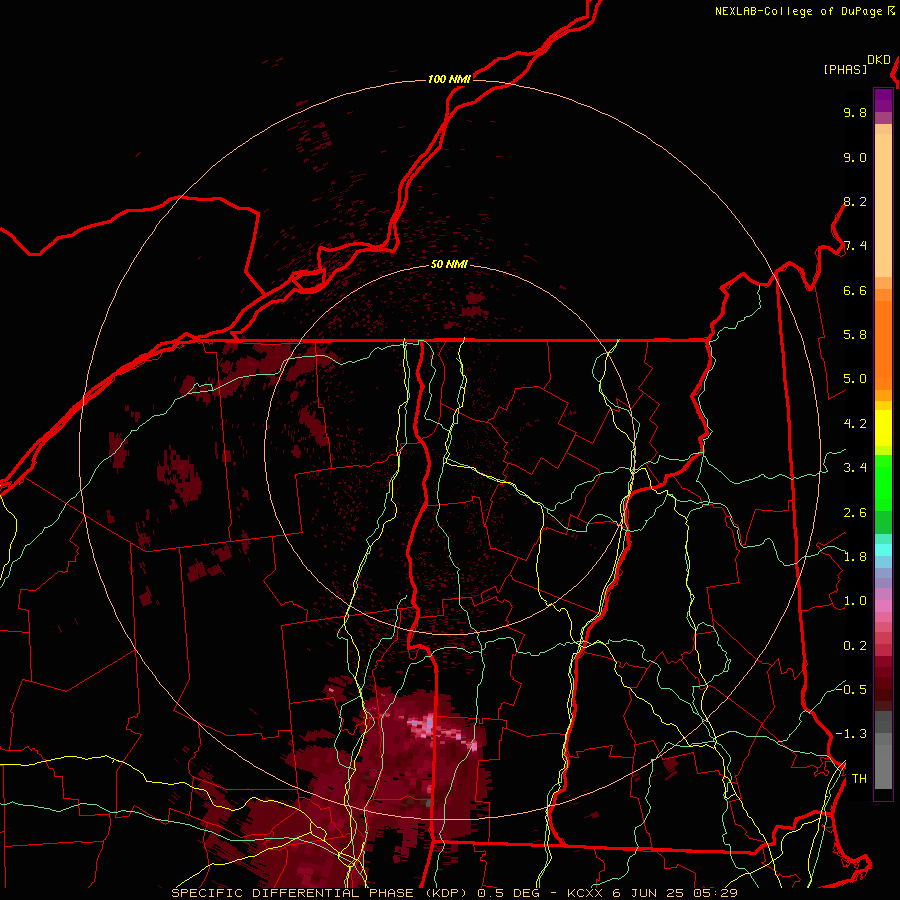Click the 3.4 value on the color scale

tap(855, 468)
